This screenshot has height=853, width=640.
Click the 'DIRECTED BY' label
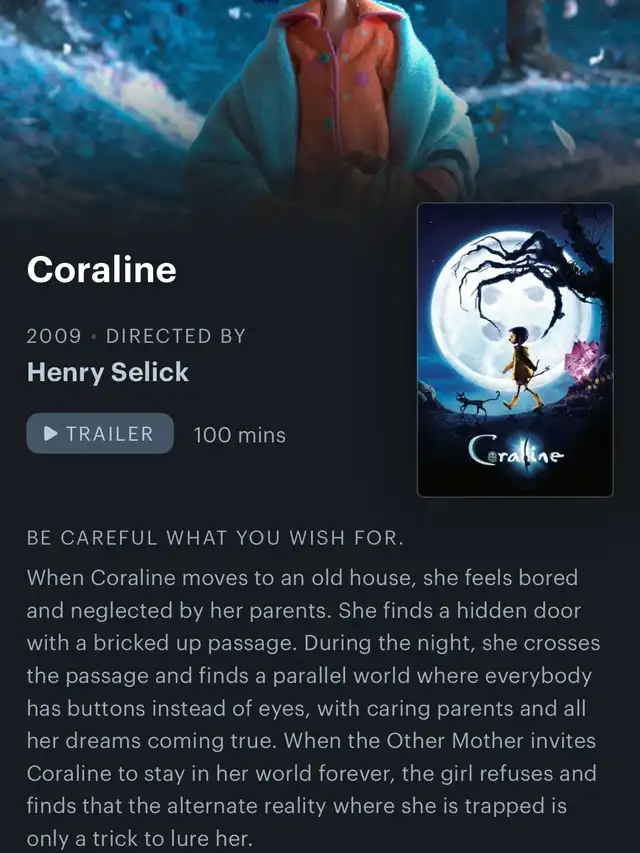tap(176, 336)
